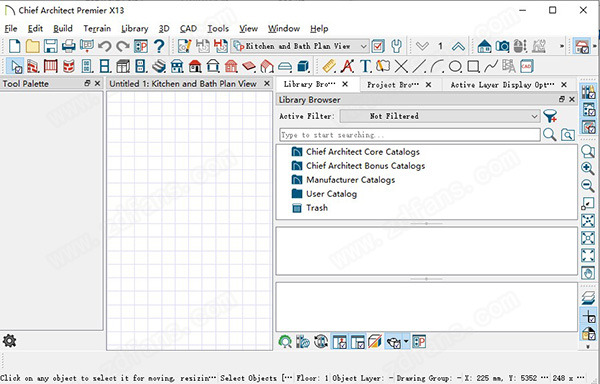Open the Kitchen and Bath Plan View dropdown
Viewport: 600px width, 384px height.
coord(300,46)
